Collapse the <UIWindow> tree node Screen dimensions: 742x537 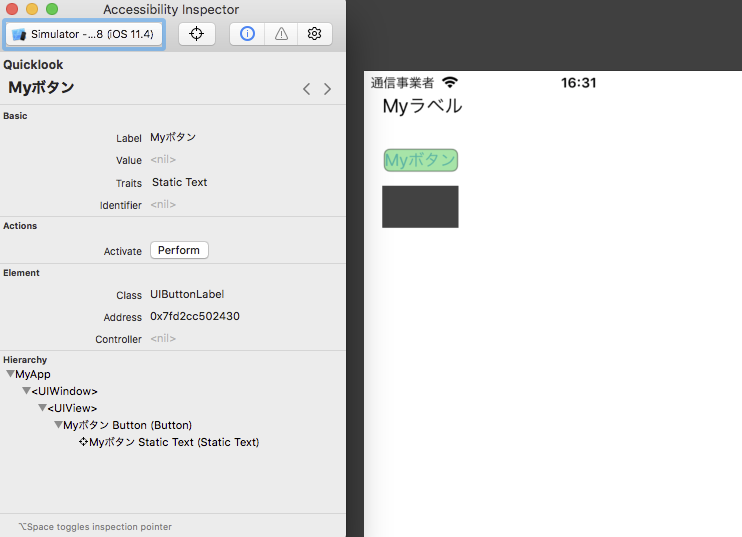[x=26, y=391]
